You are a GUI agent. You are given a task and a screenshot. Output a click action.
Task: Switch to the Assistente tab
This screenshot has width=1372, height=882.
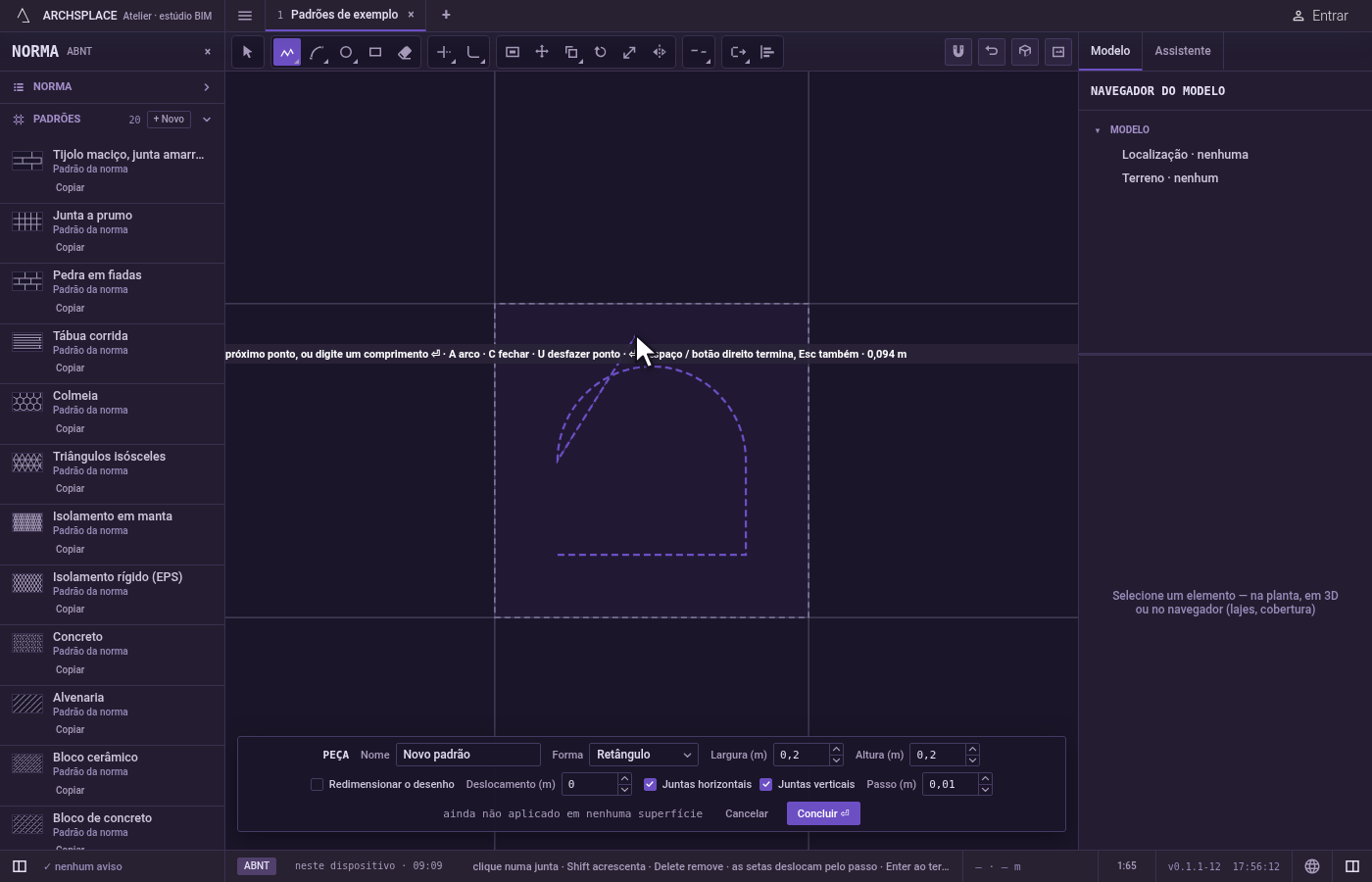pos(1182,51)
